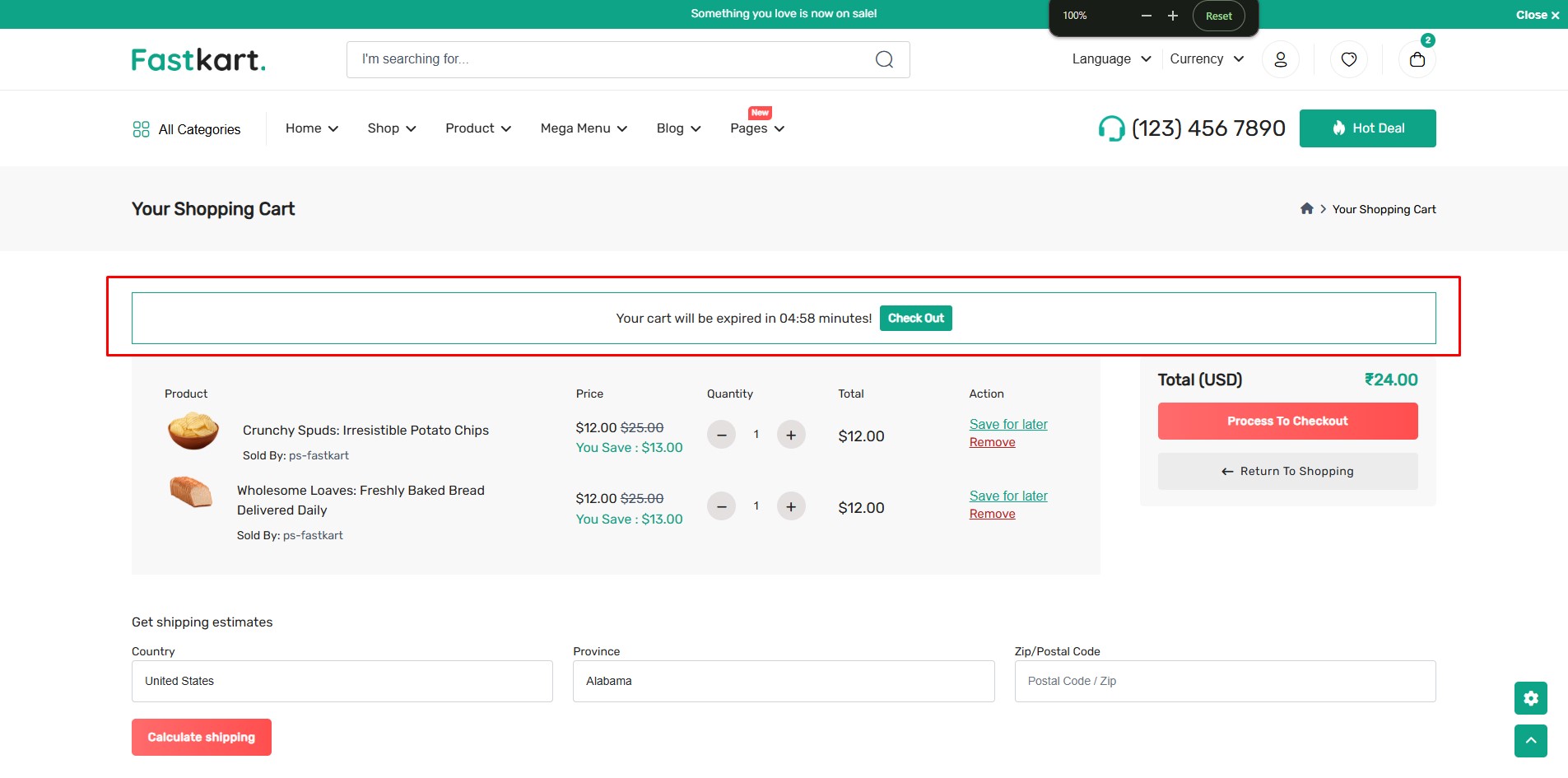Click the Fastkart logo
The height and width of the screenshot is (778, 1568).
click(198, 59)
